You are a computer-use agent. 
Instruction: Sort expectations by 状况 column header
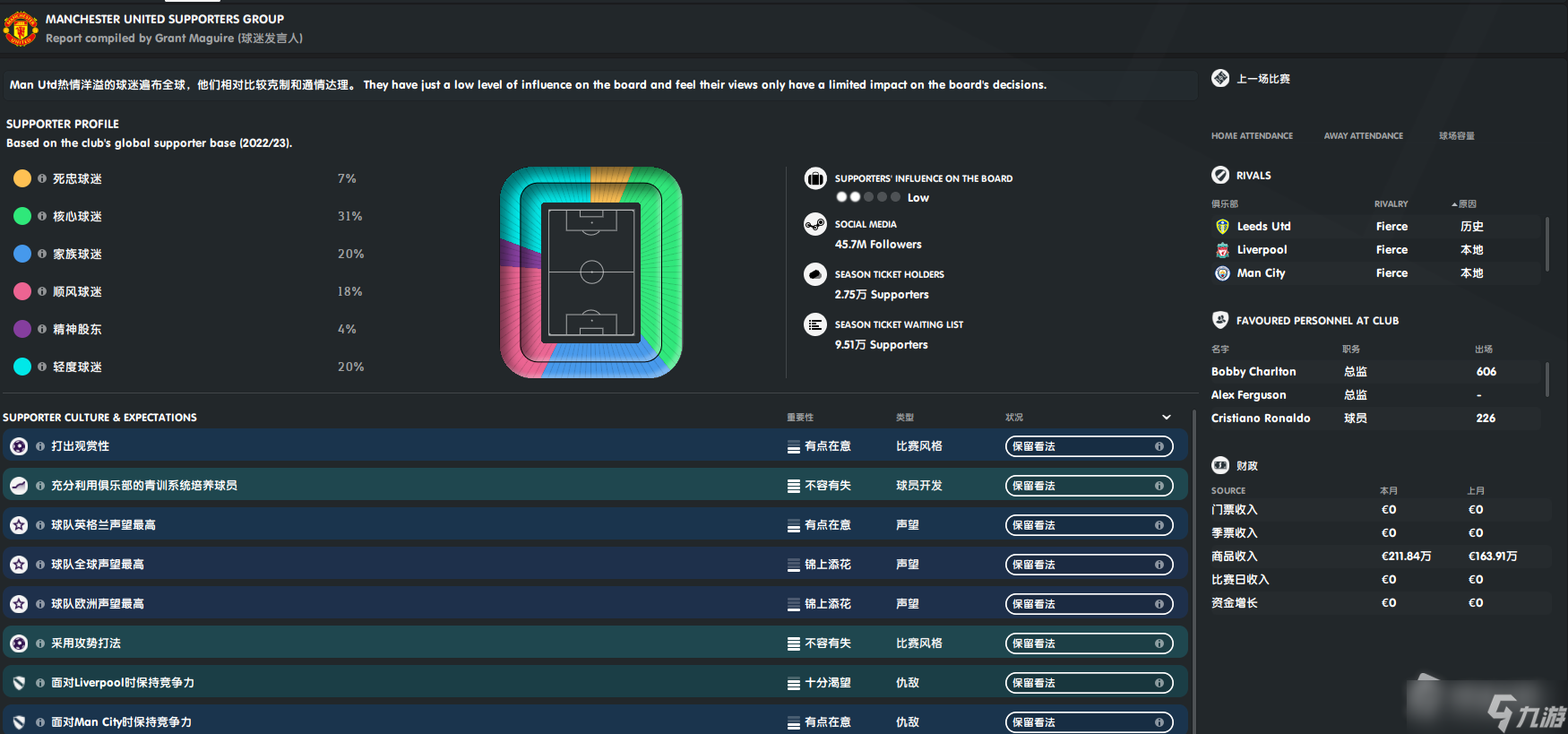1014,418
